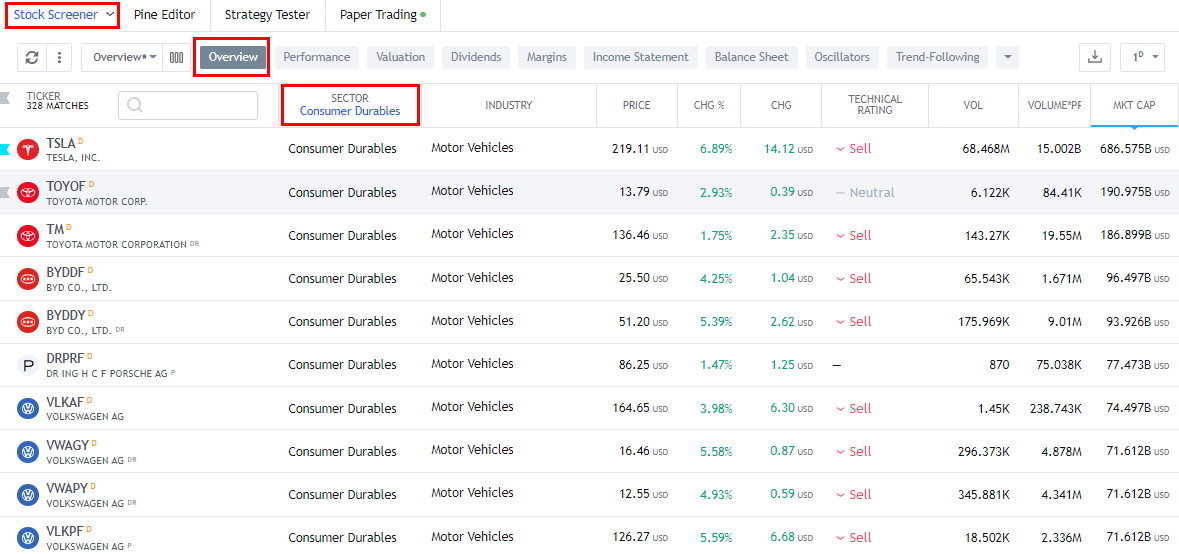Open the DRPRF ticker link

(65, 359)
